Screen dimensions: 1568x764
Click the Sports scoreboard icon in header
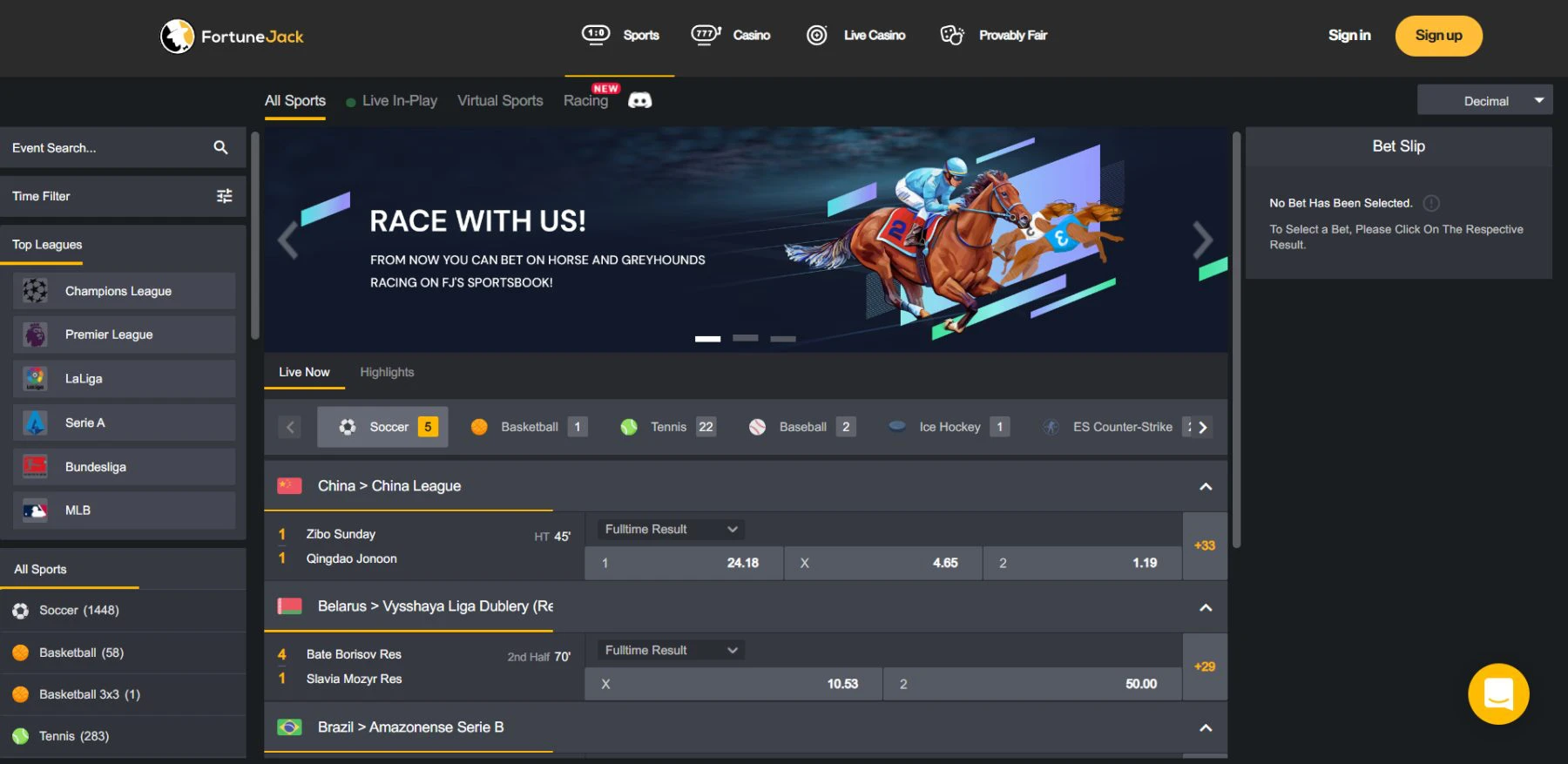[x=596, y=35]
